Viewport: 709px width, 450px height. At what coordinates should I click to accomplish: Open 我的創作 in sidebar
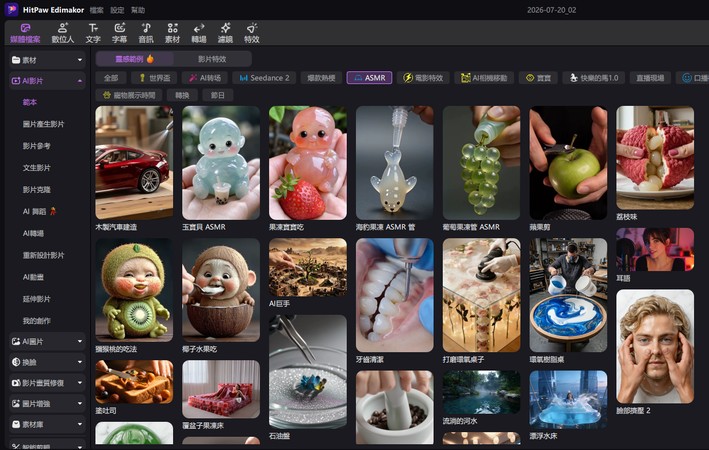(x=37, y=321)
